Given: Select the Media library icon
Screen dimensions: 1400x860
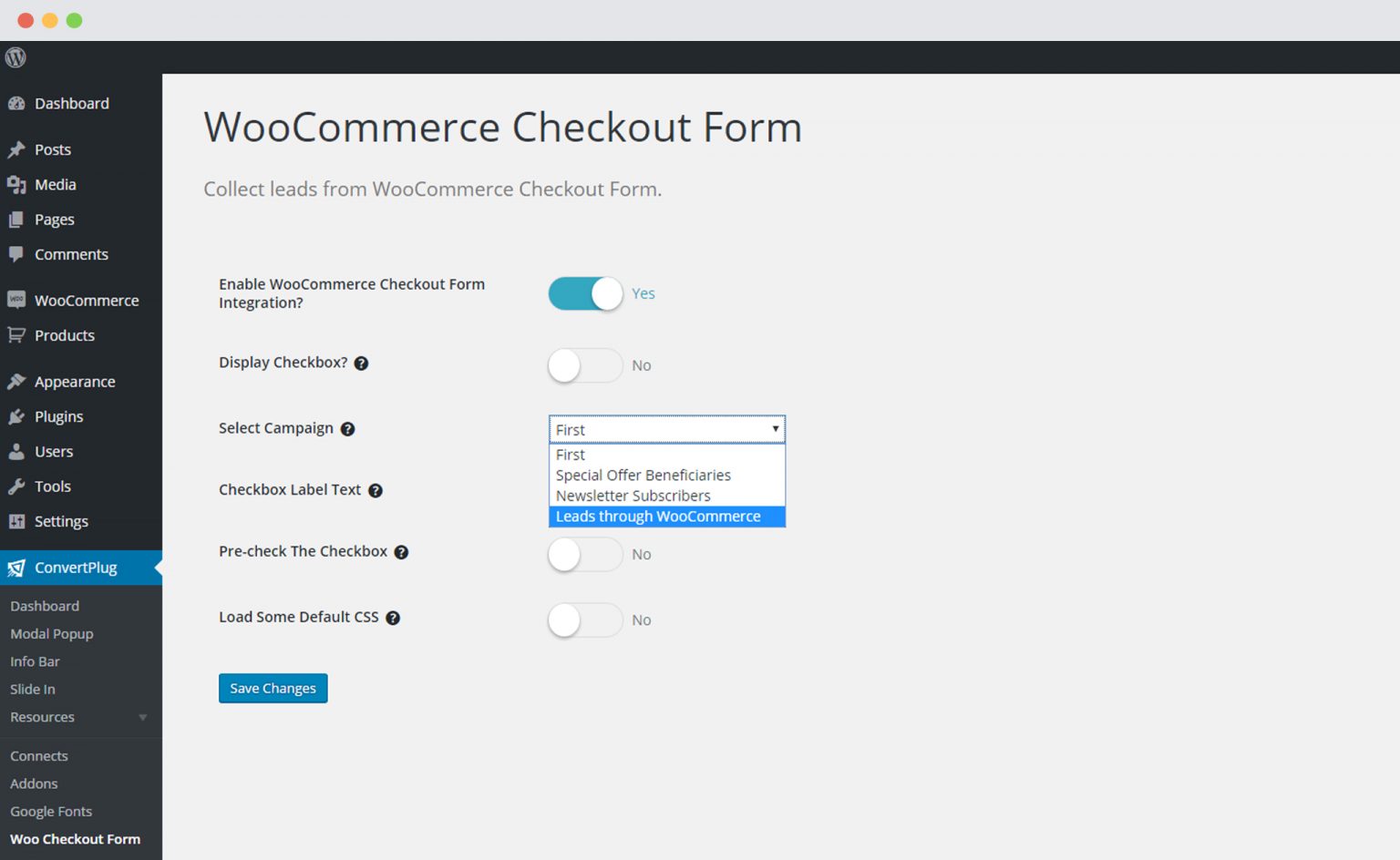Looking at the screenshot, I should click(17, 184).
